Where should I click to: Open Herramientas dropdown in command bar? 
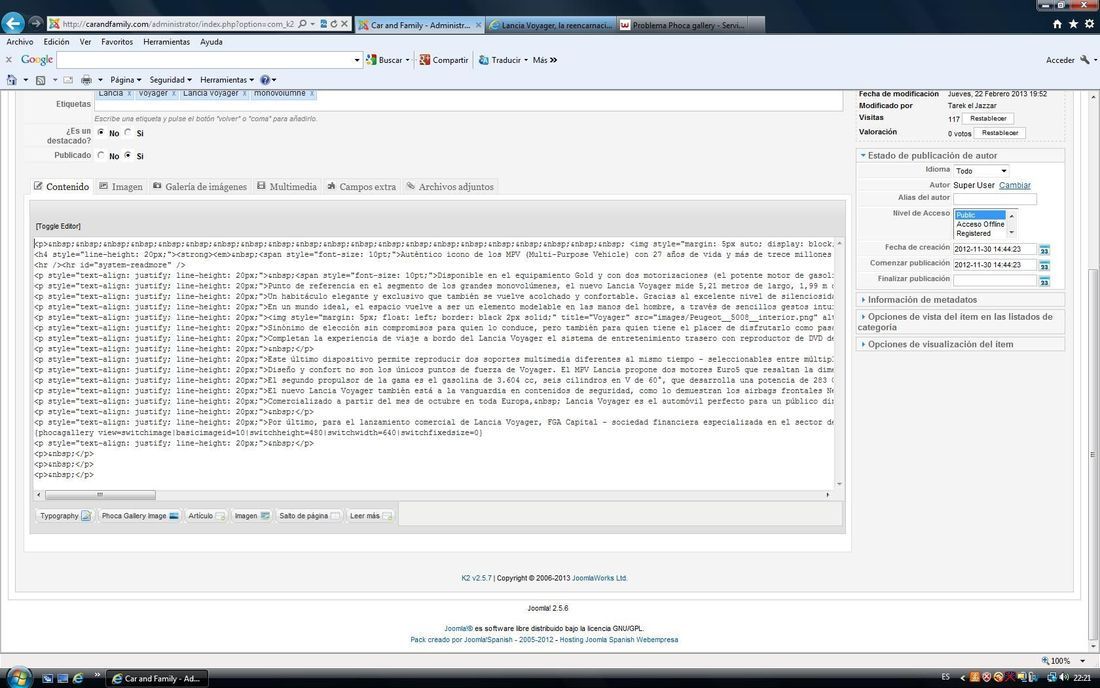227,80
